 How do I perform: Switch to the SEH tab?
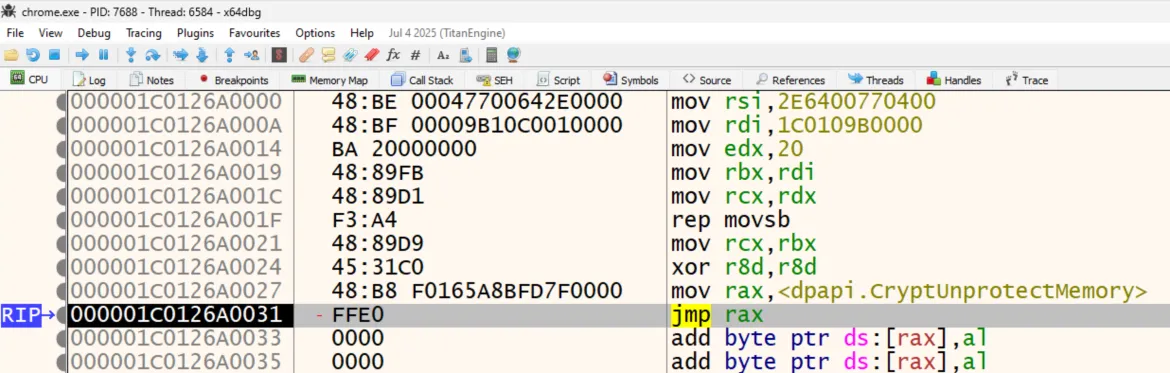coord(495,80)
